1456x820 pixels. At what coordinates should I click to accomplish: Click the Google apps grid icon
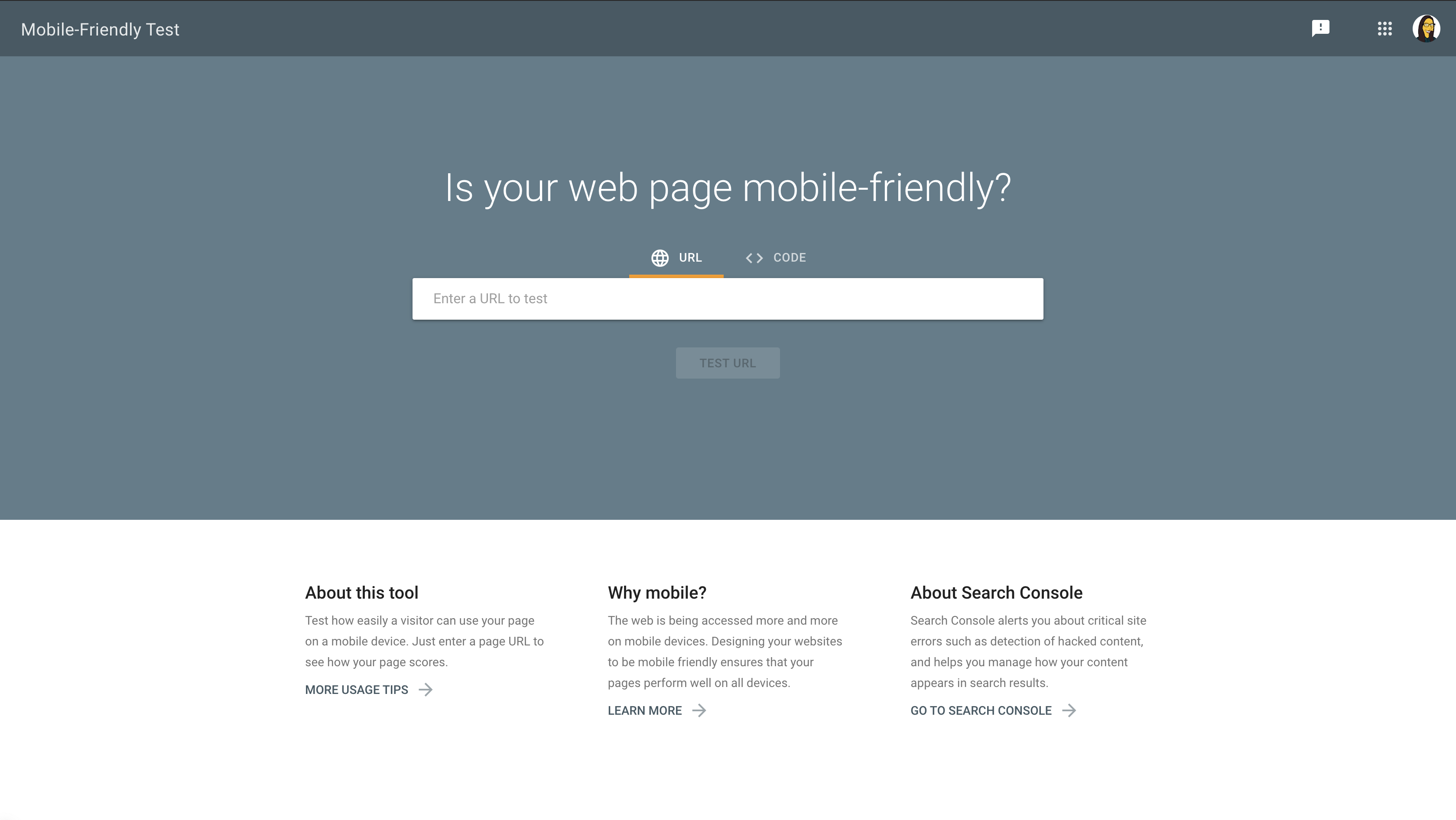pyautogui.click(x=1385, y=28)
